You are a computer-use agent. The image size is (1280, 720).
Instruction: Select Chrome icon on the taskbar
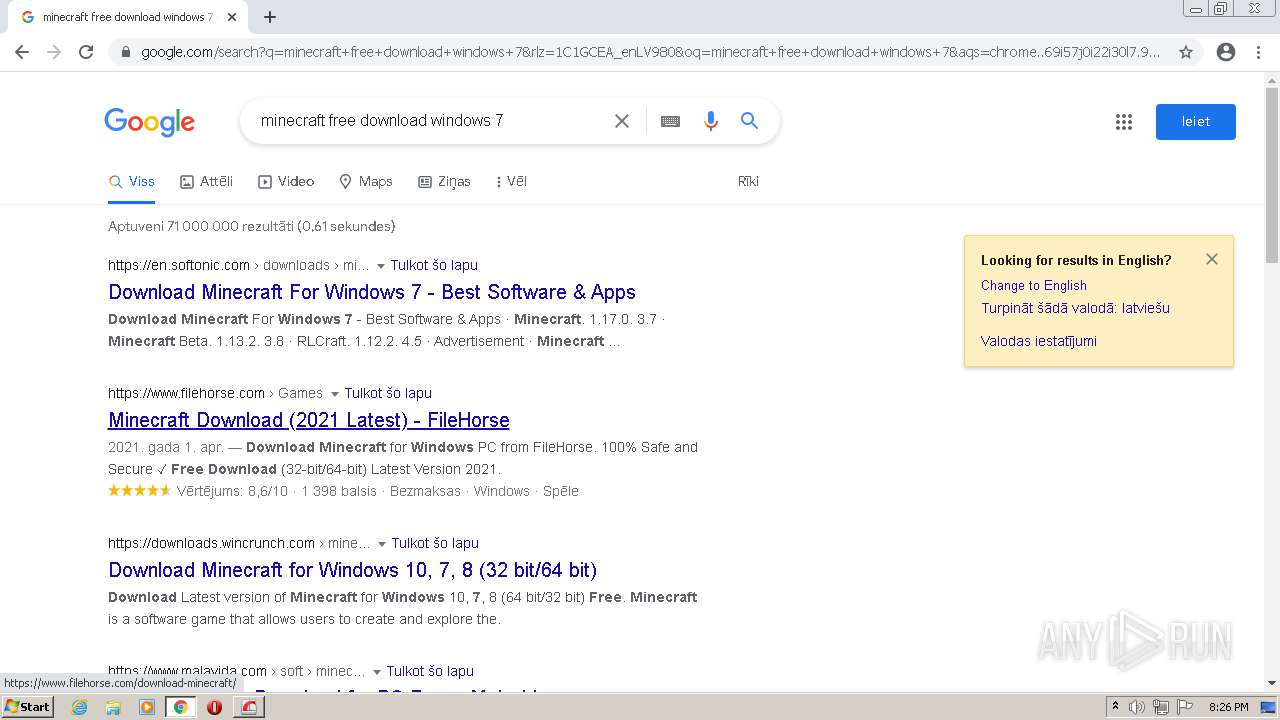tap(181, 707)
